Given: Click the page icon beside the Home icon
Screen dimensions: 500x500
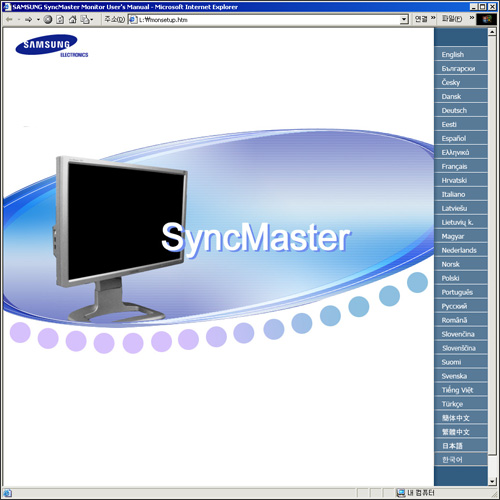Looking at the screenshot, I should [85, 20].
